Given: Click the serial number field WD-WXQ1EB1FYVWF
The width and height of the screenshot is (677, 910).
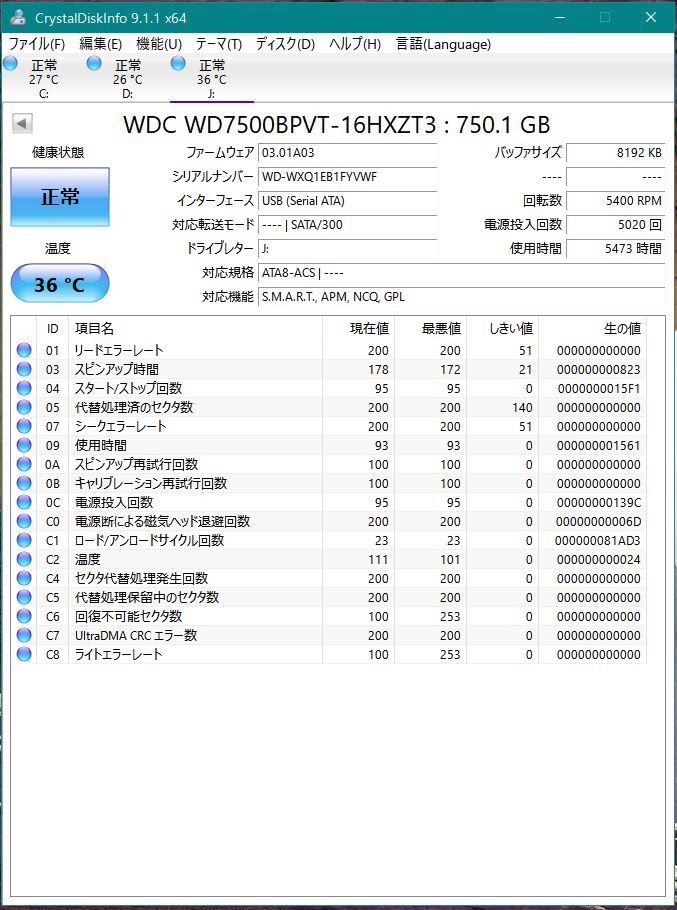Looking at the screenshot, I should (x=347, y=177).
